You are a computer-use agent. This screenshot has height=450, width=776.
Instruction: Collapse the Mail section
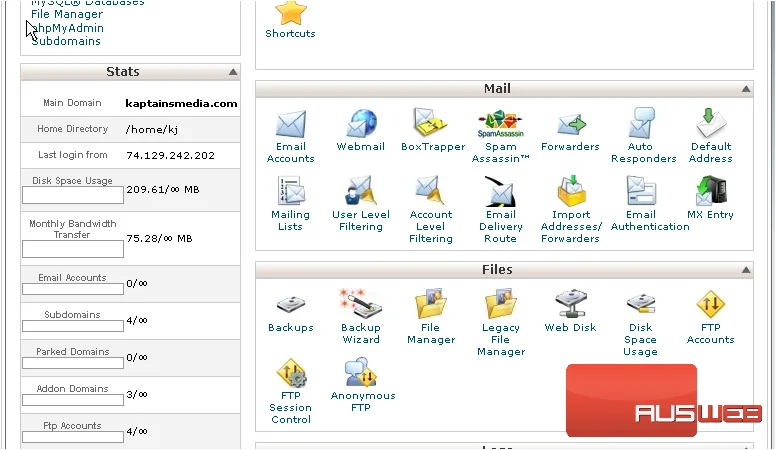pyautogui.click(x=746, y=89)
